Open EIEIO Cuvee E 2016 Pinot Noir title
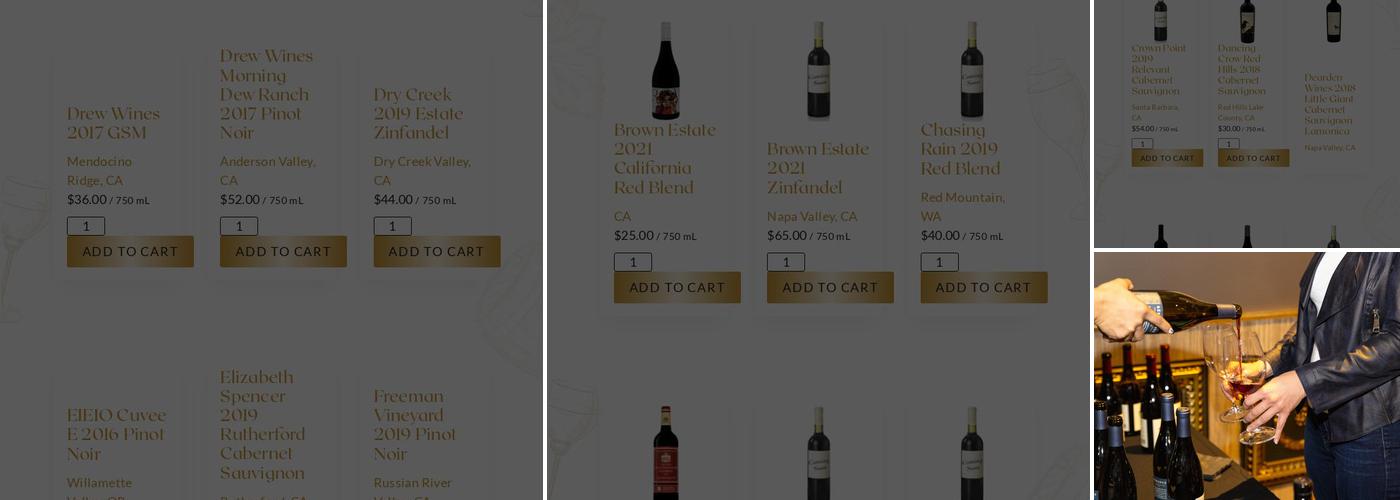The width and height of the screenshot is (1400, 500). point(116,434)
